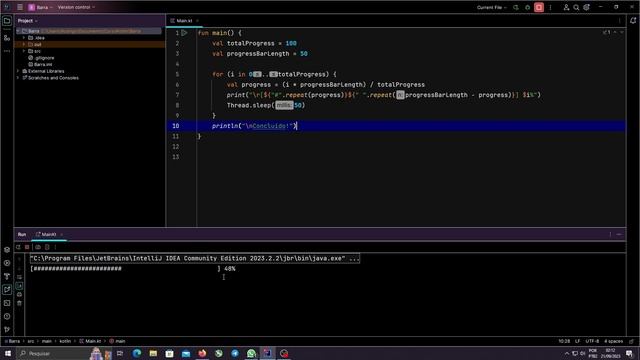Stop the process in the Run toolbar
The height and width of the screenshot is (360, 640).
click(27, 247)
